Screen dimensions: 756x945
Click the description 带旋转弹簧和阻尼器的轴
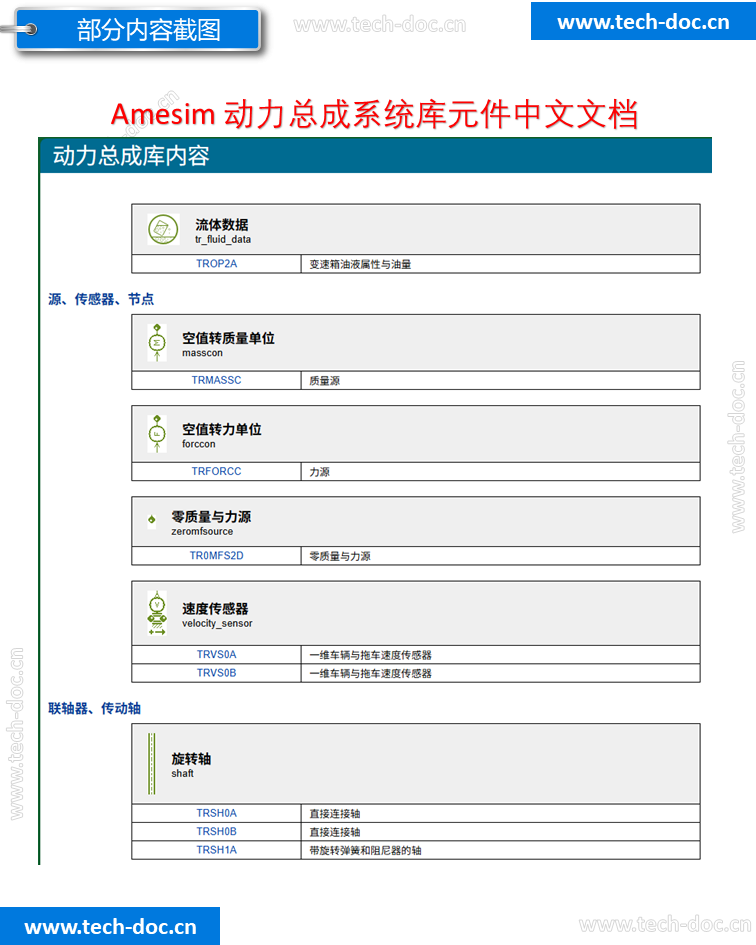pos(365,850)
